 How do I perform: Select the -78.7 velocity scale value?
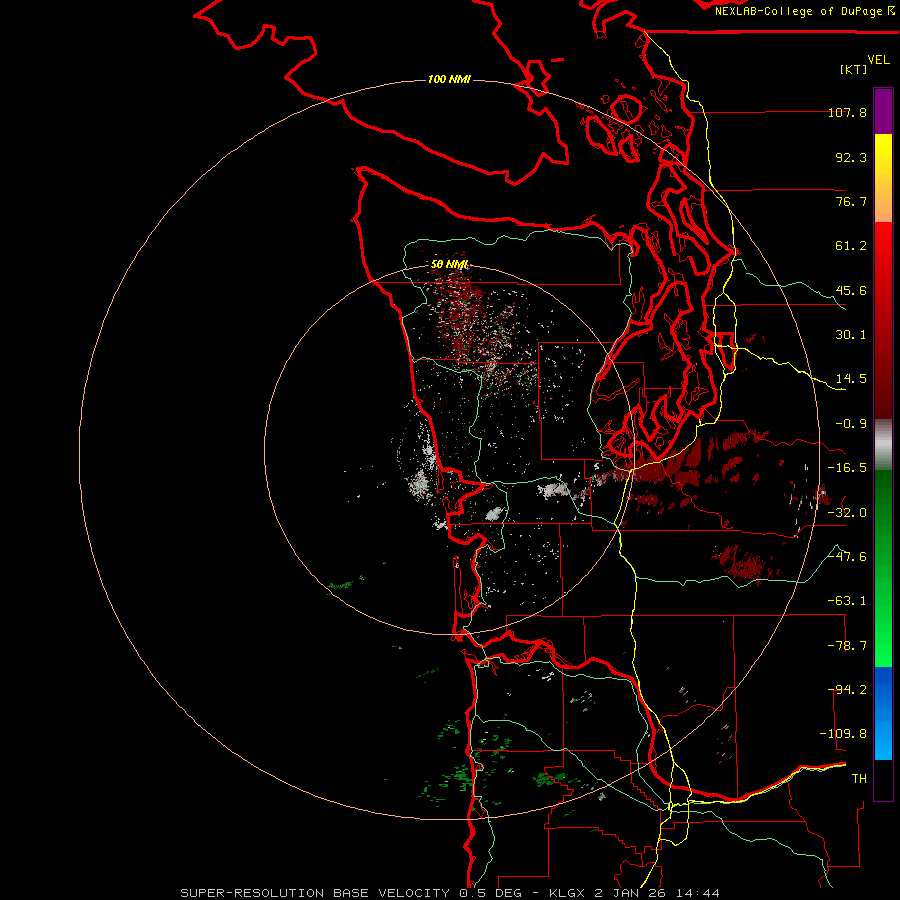coord(847,646)
